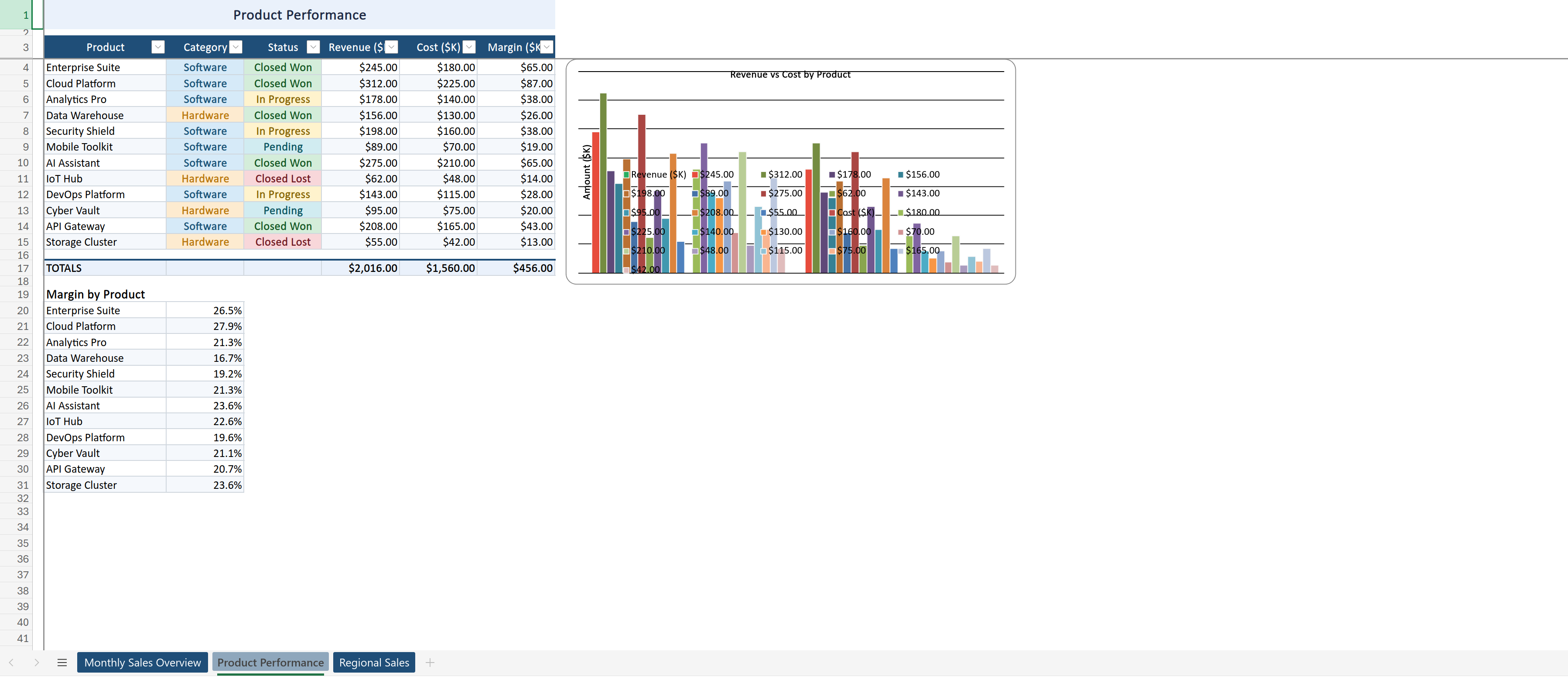Select total cost $1,560.00 cell

pos(438,268)
